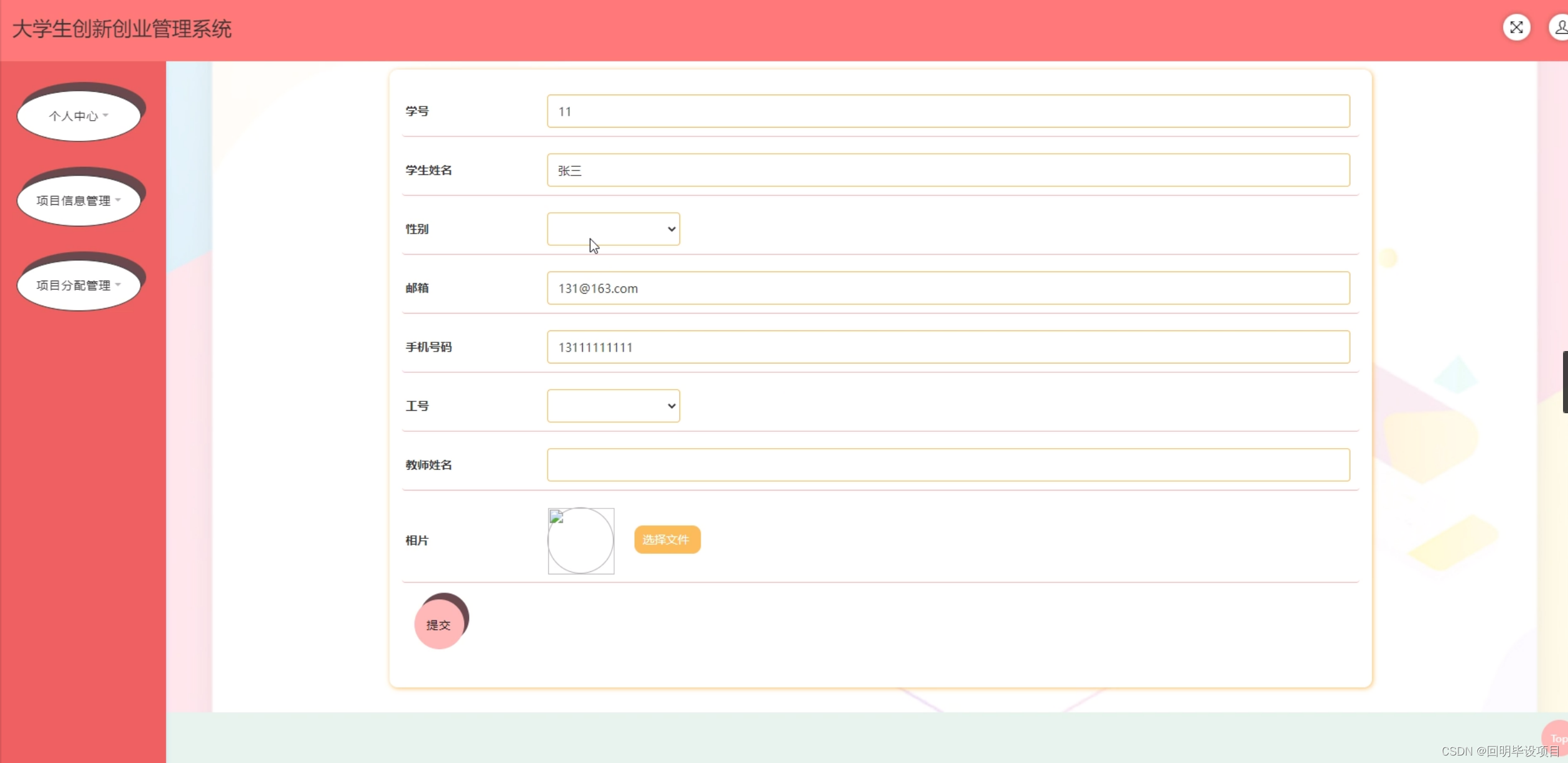Viewport: 1568px width, 763px height.
Task: Click the 手机号码 phone field
Action: point(948,347)
